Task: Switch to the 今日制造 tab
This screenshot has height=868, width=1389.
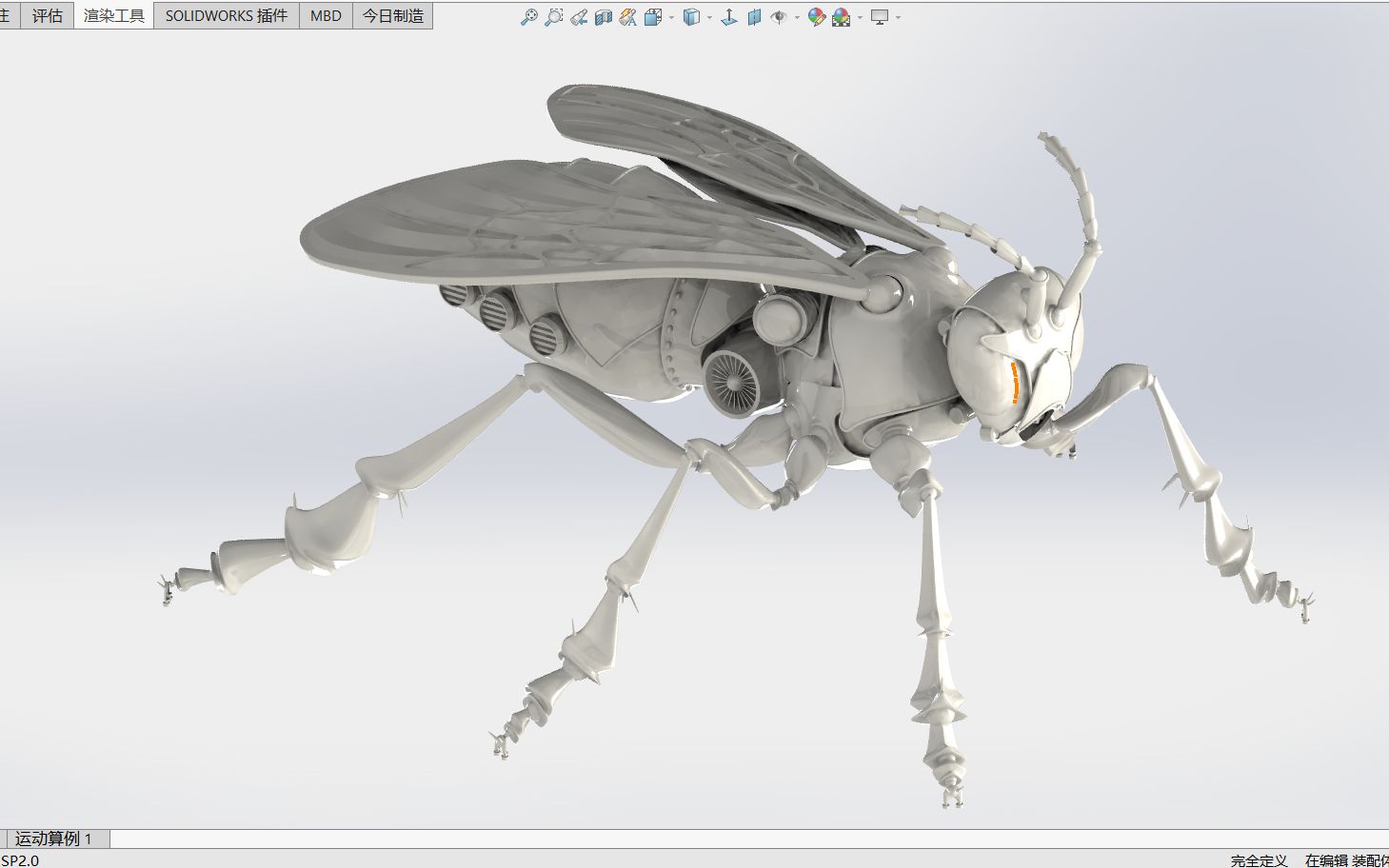Action: tap(393, 15)
